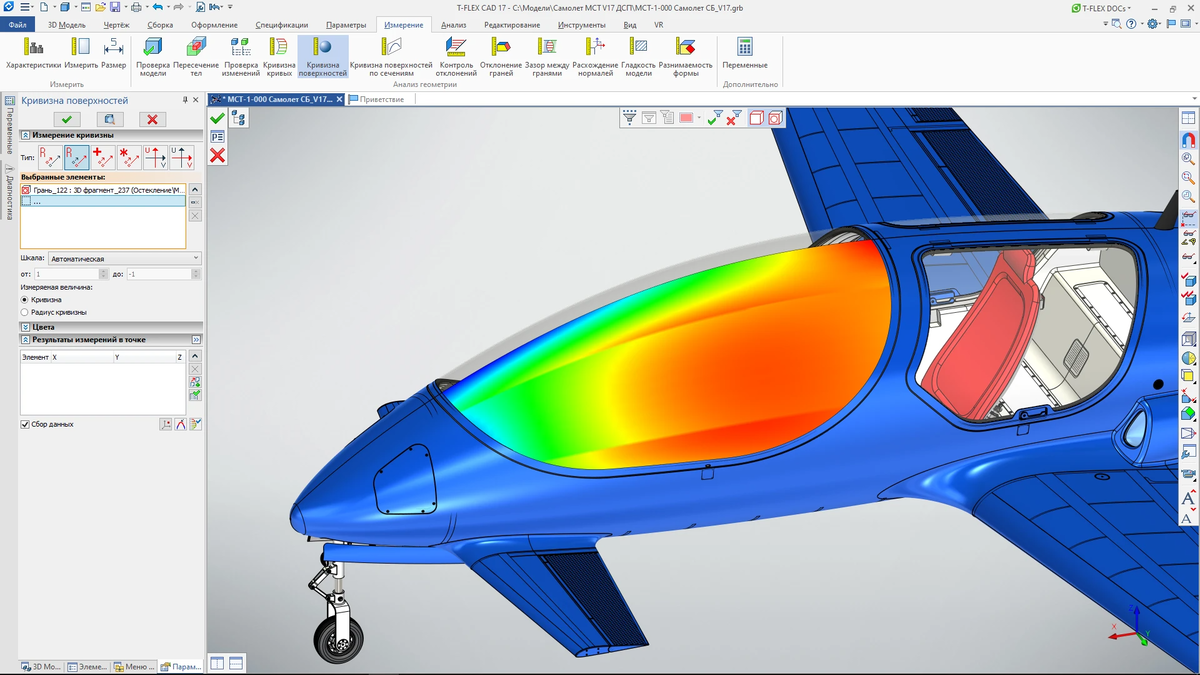Choose the Размер dimension tool
Viewport: 1200px width, 675px height.
point(113,56)
